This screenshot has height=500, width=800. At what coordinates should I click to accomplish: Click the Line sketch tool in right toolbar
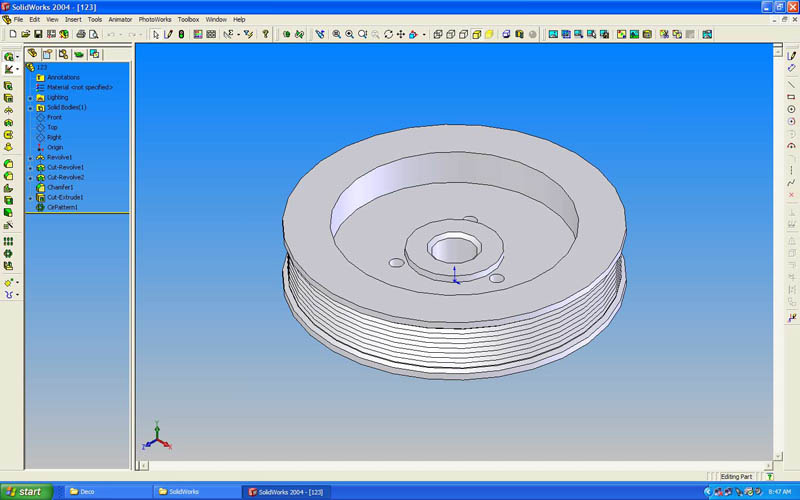pyautogui.click(x=791, y=85)
